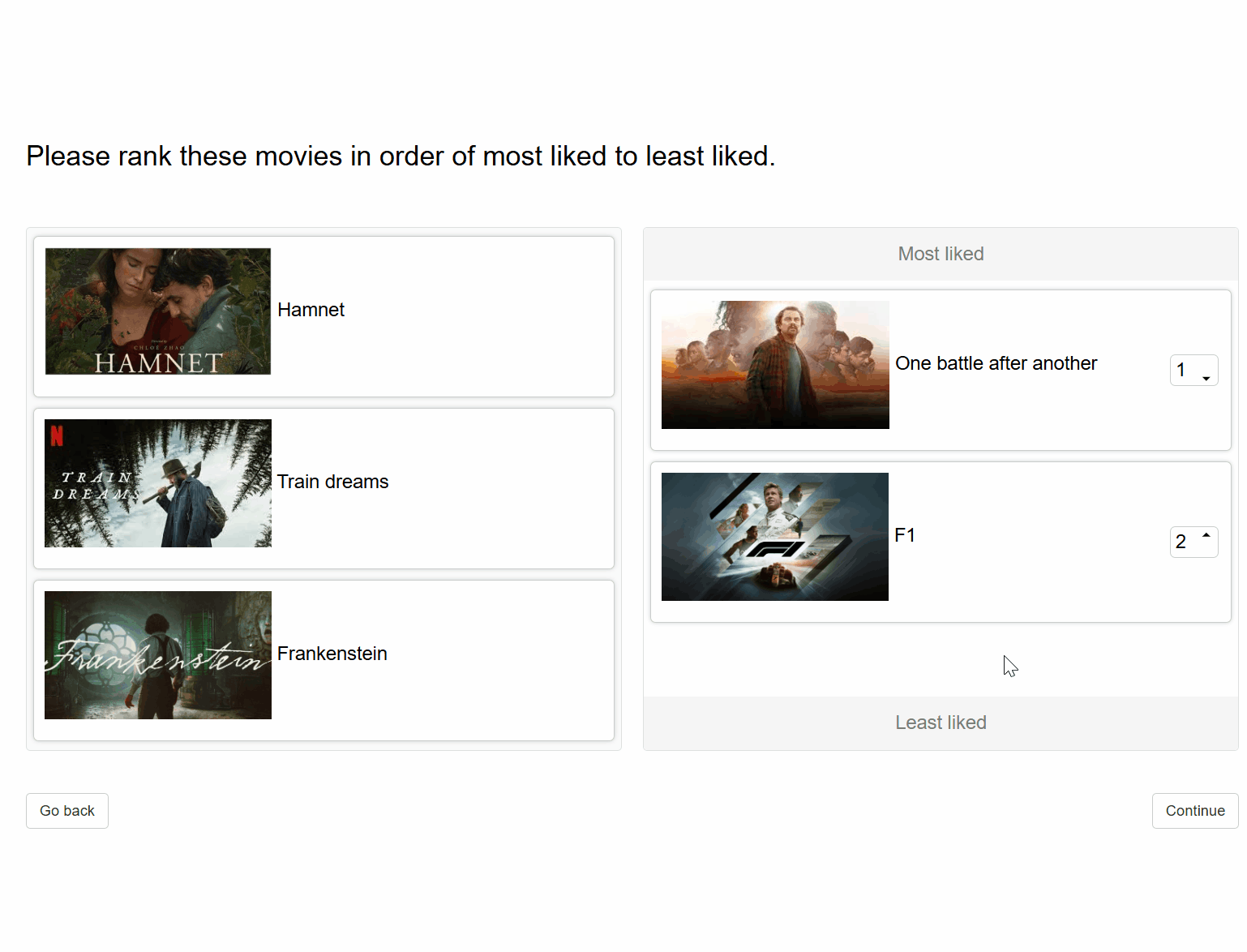The height and width of the screenshot is (952, 1247).
Task: Click the move-down arrow on rank 1
Action: click(x=1206, y=379)
